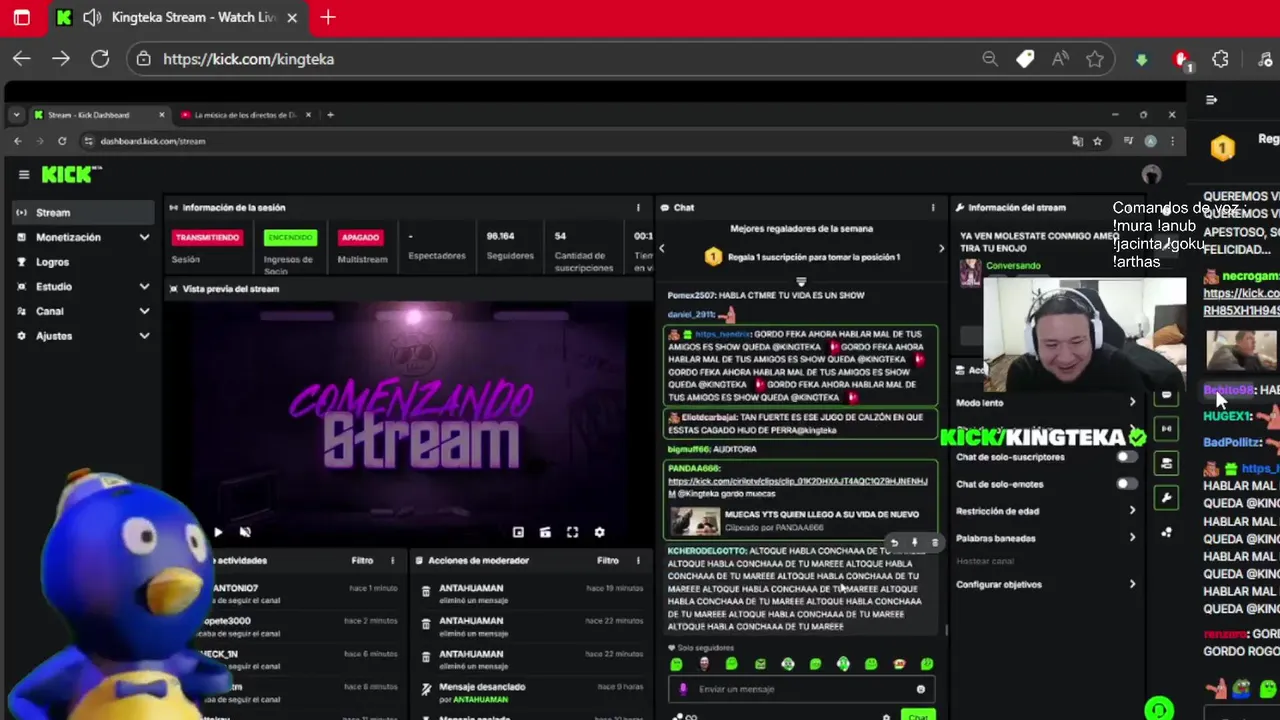Switch to Stream - Kick Dashboard tab
Screen dimensions: 1280x720
[98, 115]
